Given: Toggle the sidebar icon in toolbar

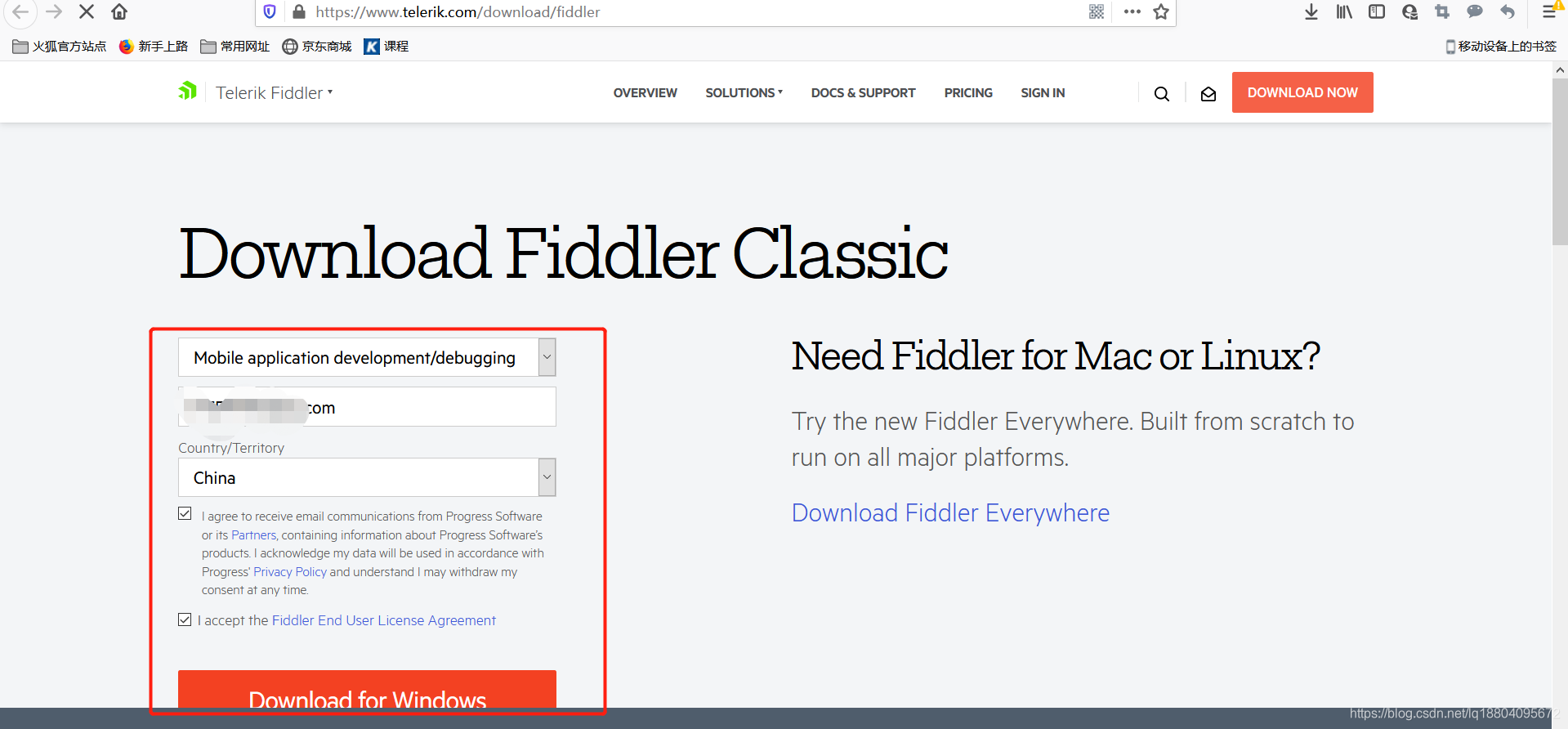Looking at the screenshot, I should [x=1377, y=11].
